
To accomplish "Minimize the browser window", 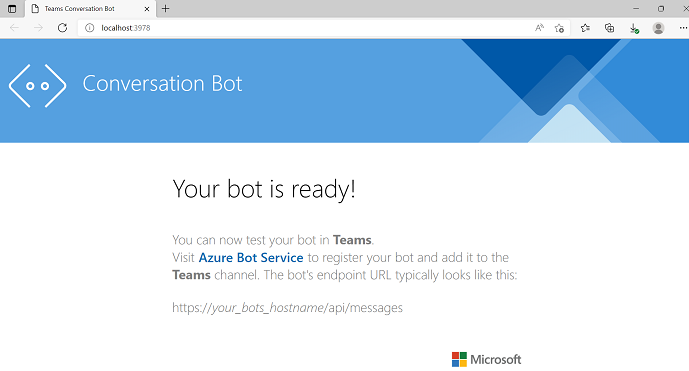I will (636, 9).
